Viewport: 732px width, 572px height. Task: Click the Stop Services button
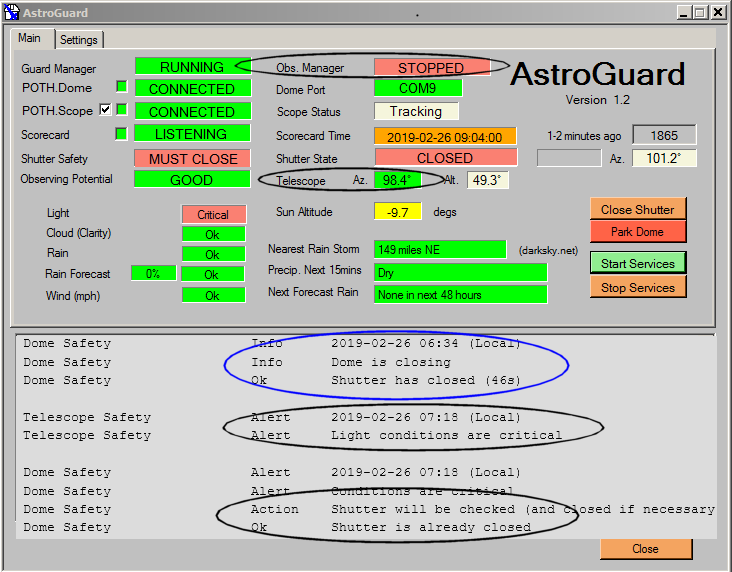coord(638,287)
